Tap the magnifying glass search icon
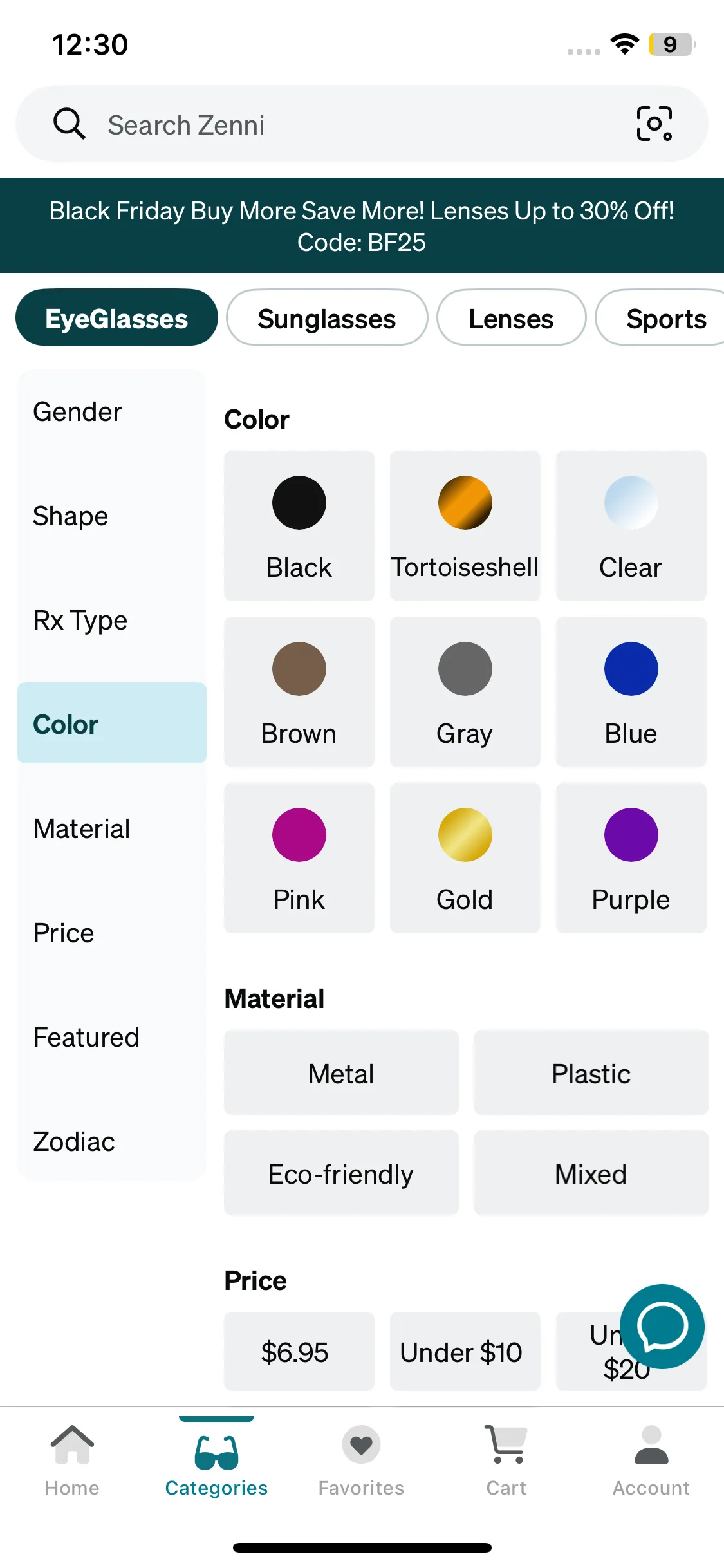 (69, 124)
